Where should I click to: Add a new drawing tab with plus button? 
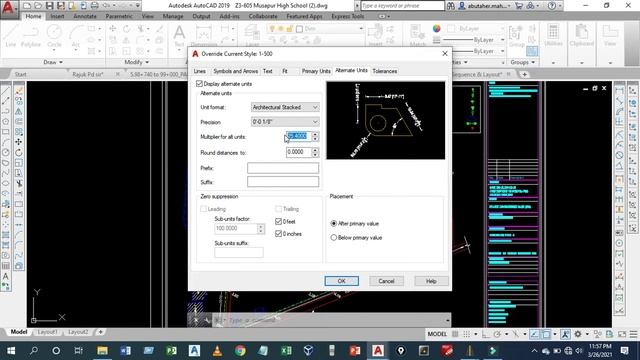(524, 74)
